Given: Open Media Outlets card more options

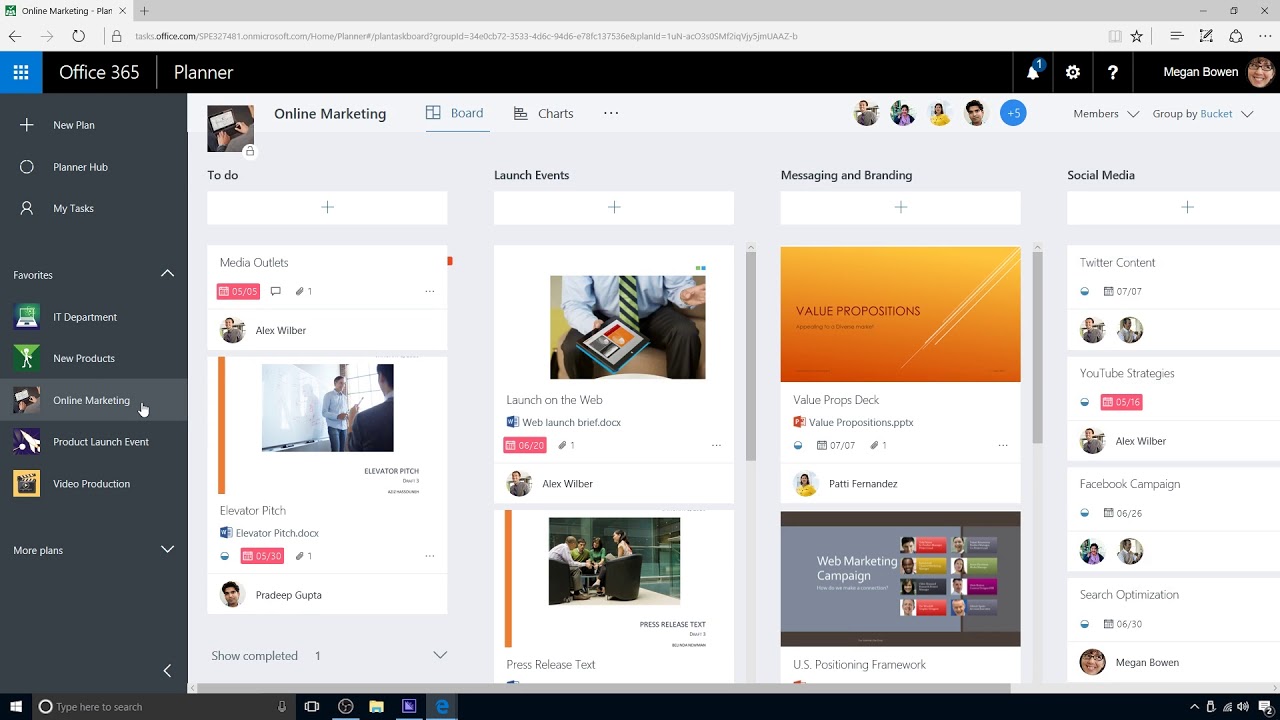Looking at the screenshot, I should tap(430, 292).
